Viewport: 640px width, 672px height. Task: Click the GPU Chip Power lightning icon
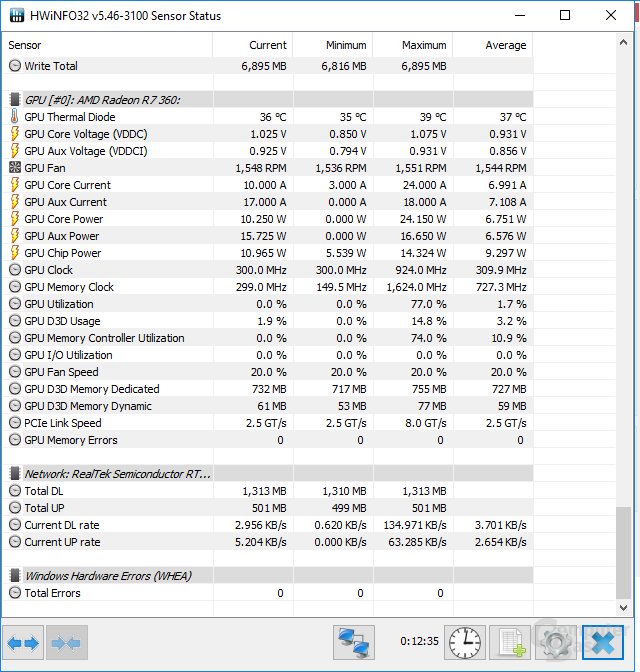point(15,253)
